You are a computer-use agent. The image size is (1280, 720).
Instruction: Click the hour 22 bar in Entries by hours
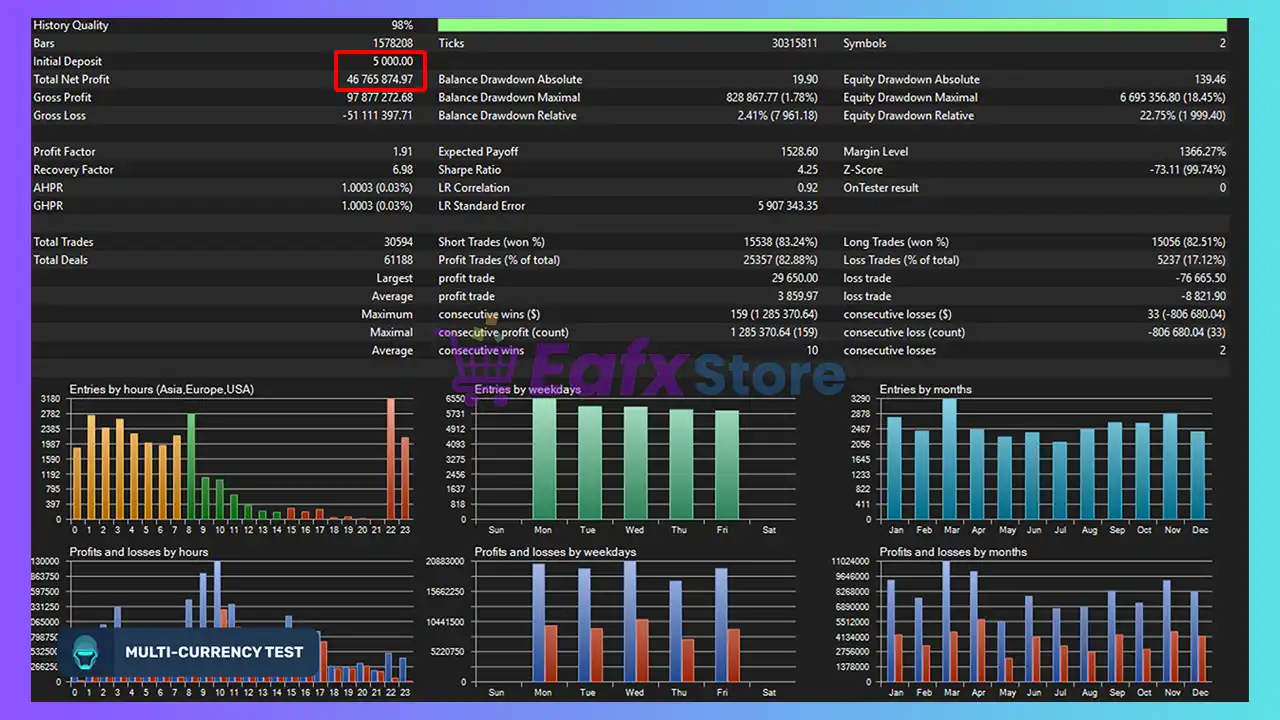[x=391, y=459]
